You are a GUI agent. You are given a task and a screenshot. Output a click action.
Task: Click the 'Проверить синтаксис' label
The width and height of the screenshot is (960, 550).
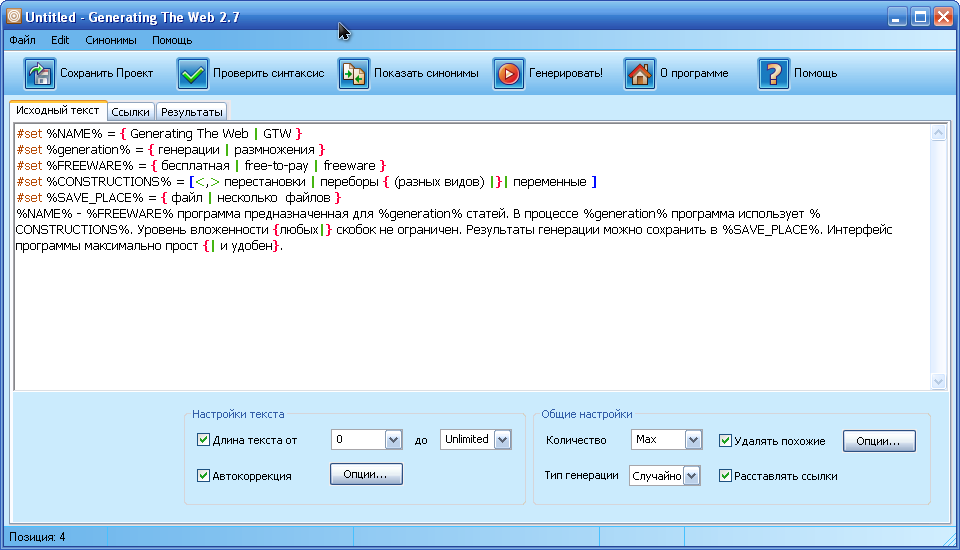[x=269, y=73]
